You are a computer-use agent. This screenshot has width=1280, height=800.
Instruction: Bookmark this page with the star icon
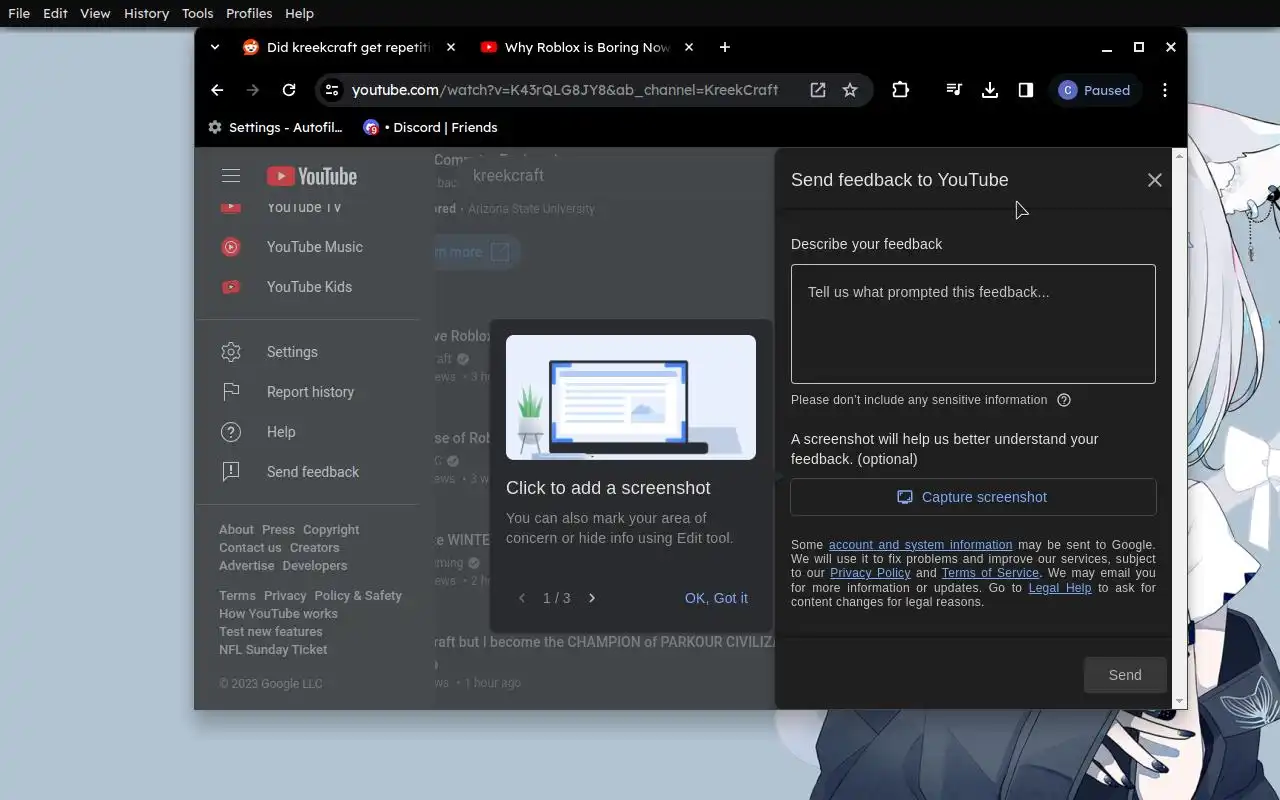(850, 90)
